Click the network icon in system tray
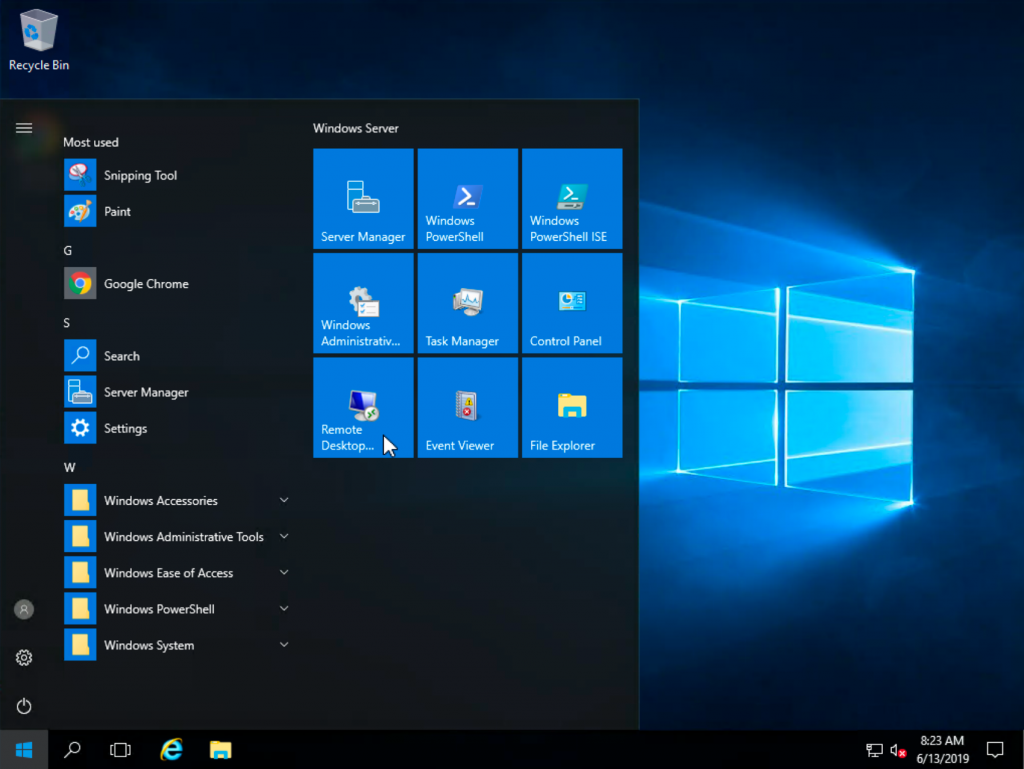Viewport: 1024px width, 769px height. [874, 750]
